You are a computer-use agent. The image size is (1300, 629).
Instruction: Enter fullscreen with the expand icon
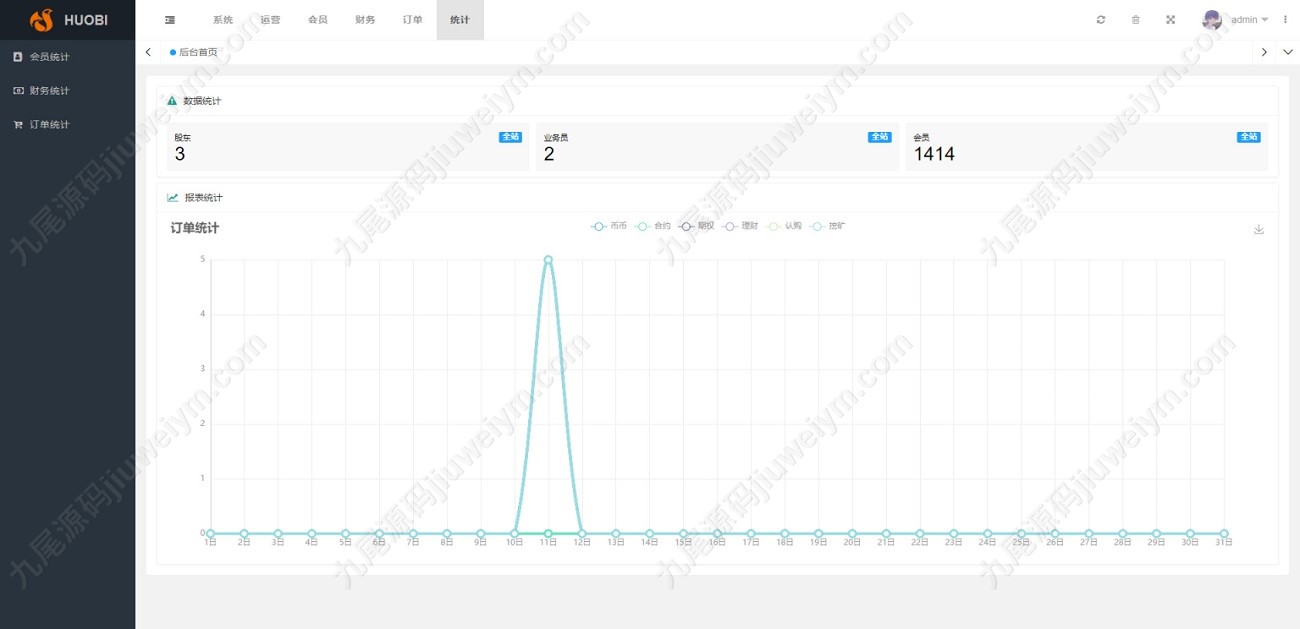pyautogui.click(x=1170, y=20)
